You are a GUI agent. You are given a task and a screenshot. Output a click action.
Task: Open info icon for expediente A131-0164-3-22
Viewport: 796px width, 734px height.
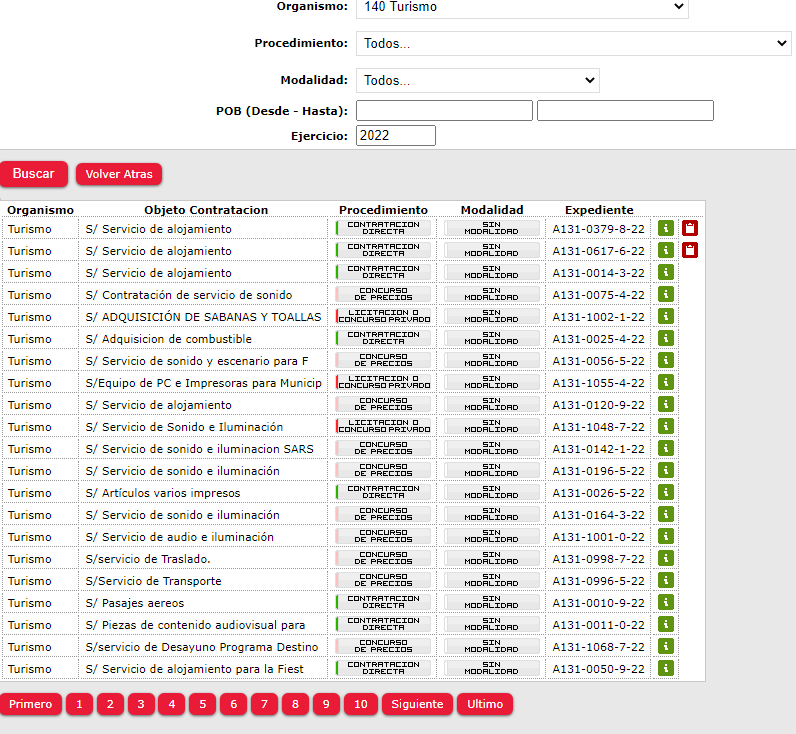pos(666,514)
